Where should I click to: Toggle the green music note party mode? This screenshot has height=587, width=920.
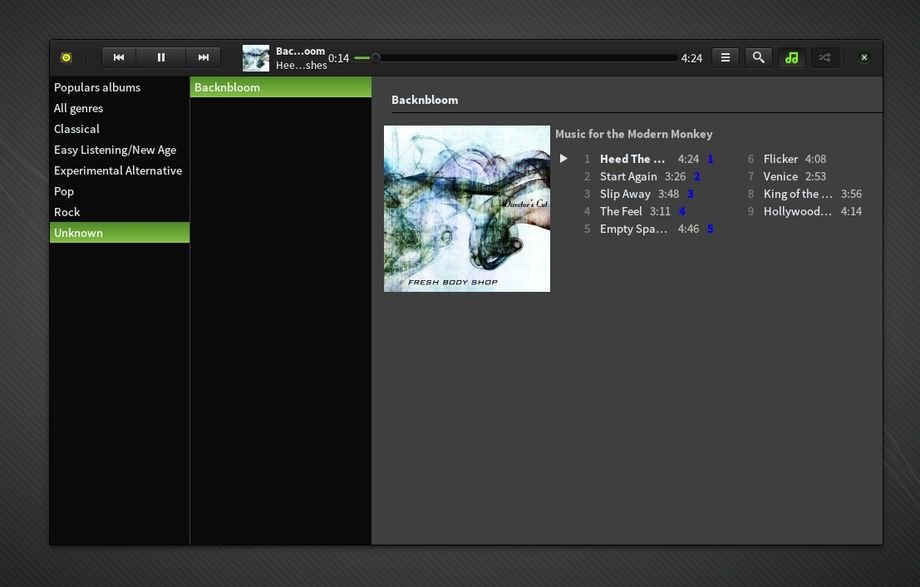tap(791, 58)
